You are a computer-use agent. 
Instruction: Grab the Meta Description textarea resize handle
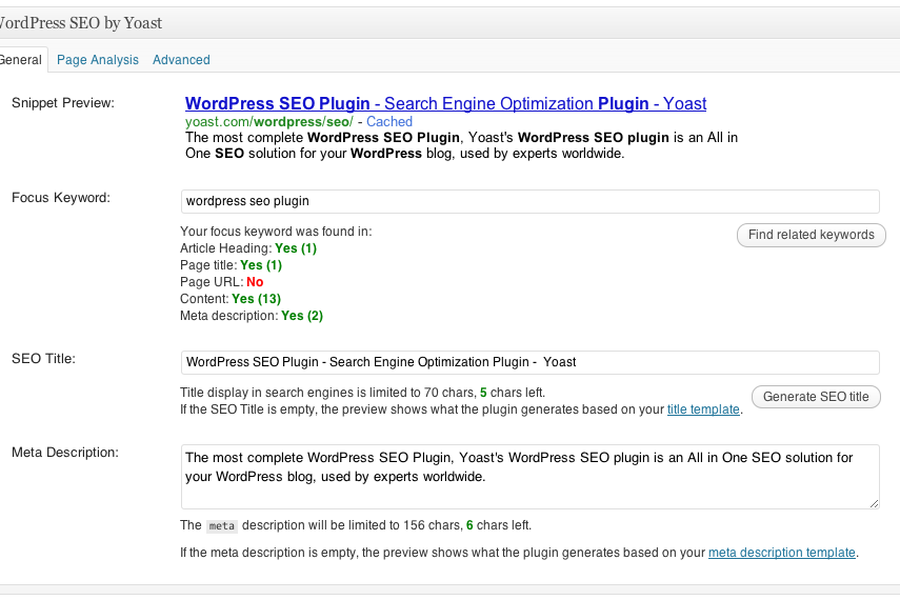874,503
